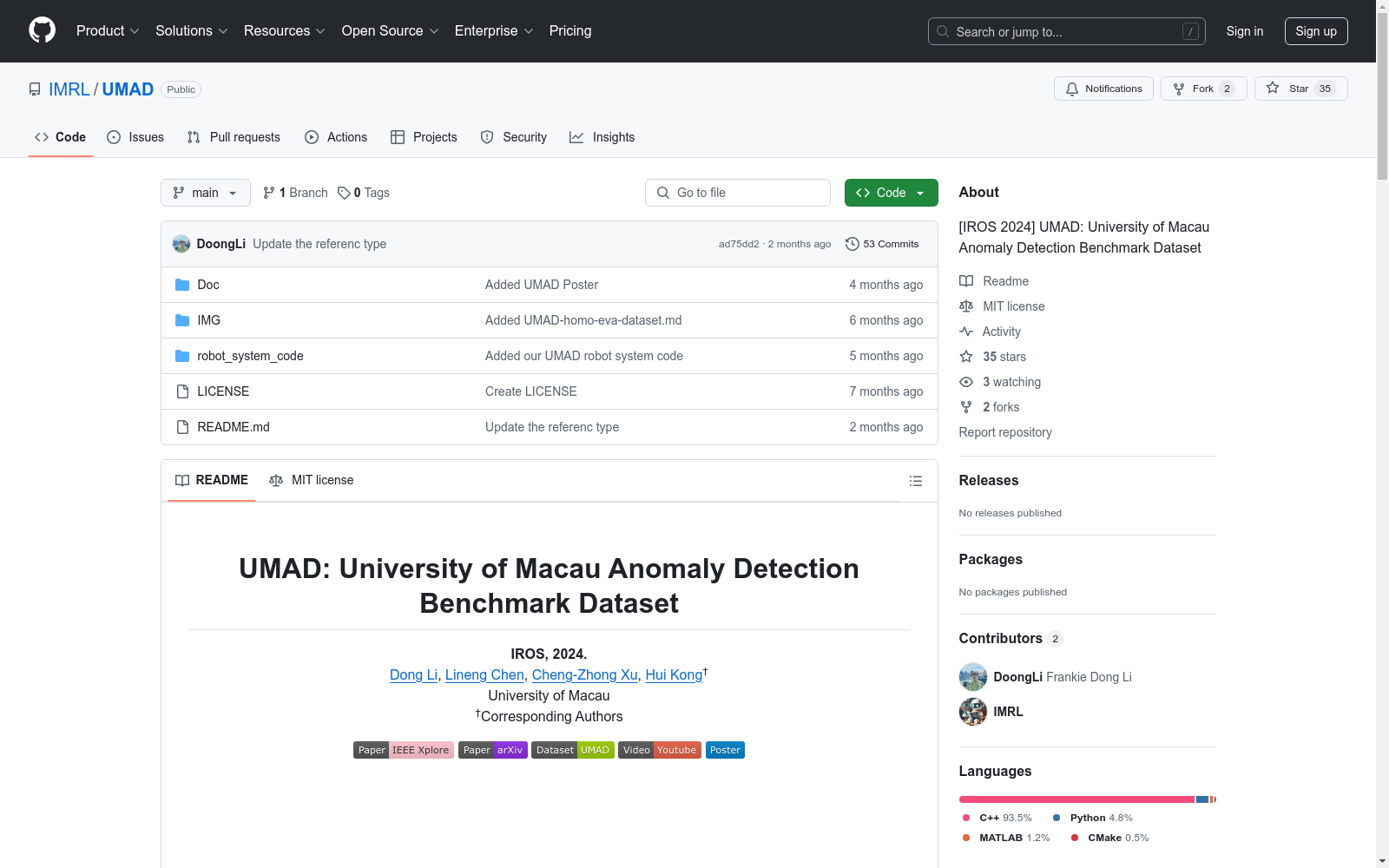Click the DoongLi contributor avatar

pos(972,677)
